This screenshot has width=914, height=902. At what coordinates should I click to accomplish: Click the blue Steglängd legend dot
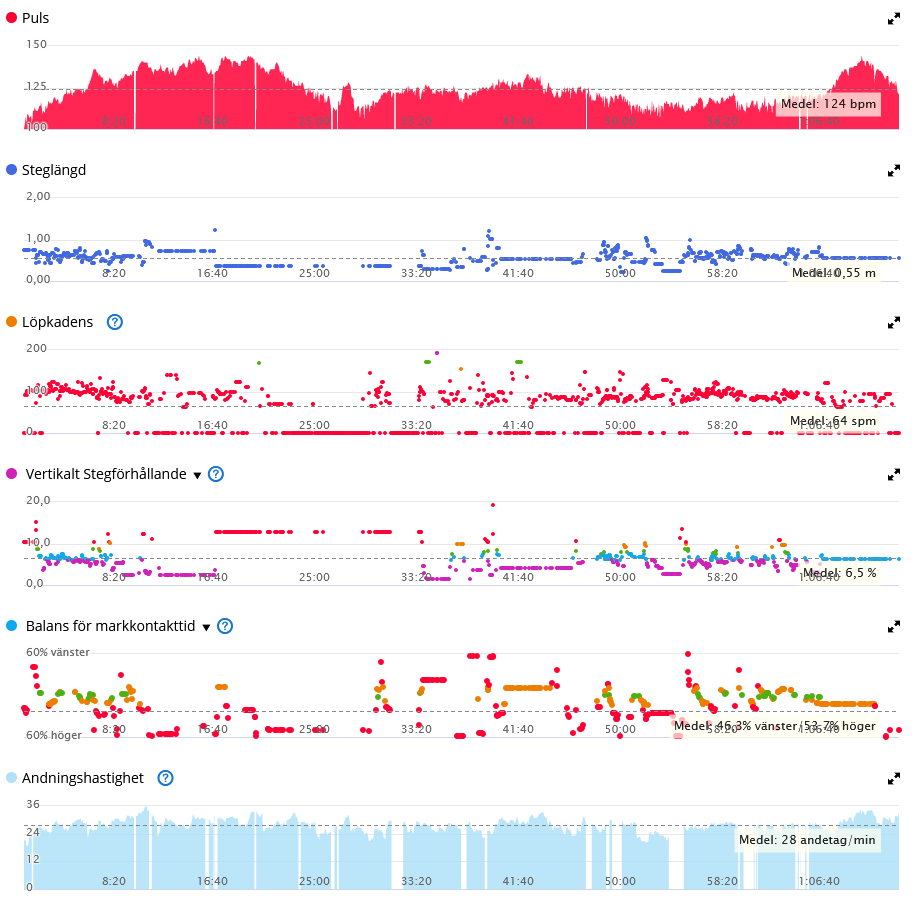11,170
